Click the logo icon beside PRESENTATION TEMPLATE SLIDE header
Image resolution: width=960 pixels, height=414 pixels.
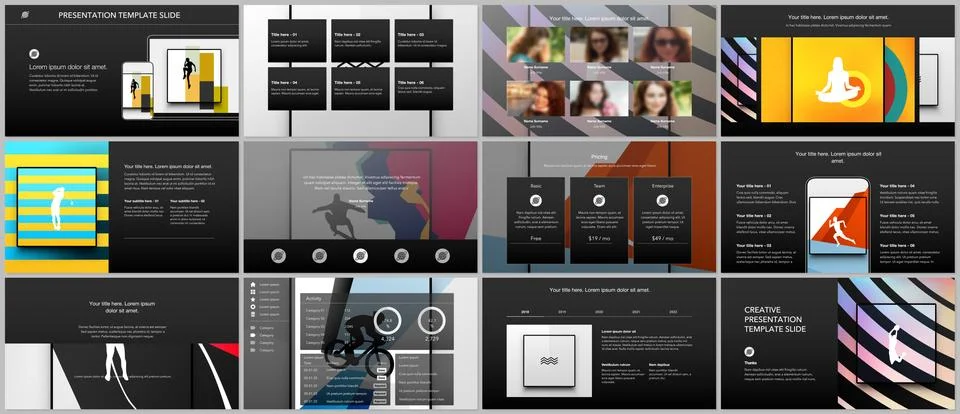coord(24,15)
